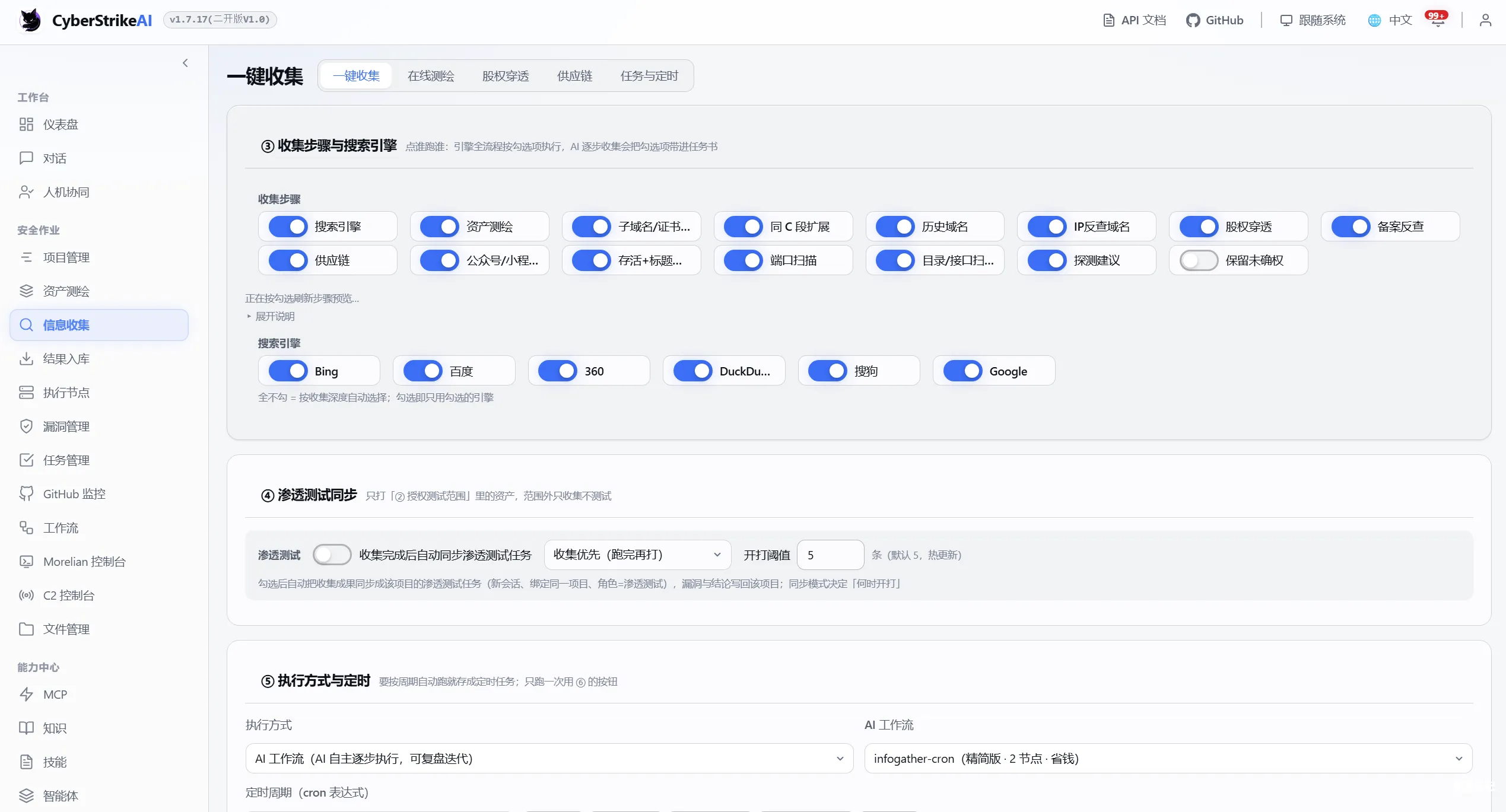The width and height of the screenshot is (1506, 812).
Task: Turn off the Bing search engine toggle
Action: coord(288,371)
